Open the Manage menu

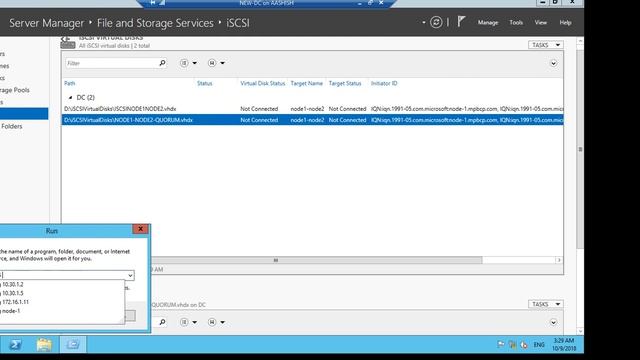click(x=488, y=22)
